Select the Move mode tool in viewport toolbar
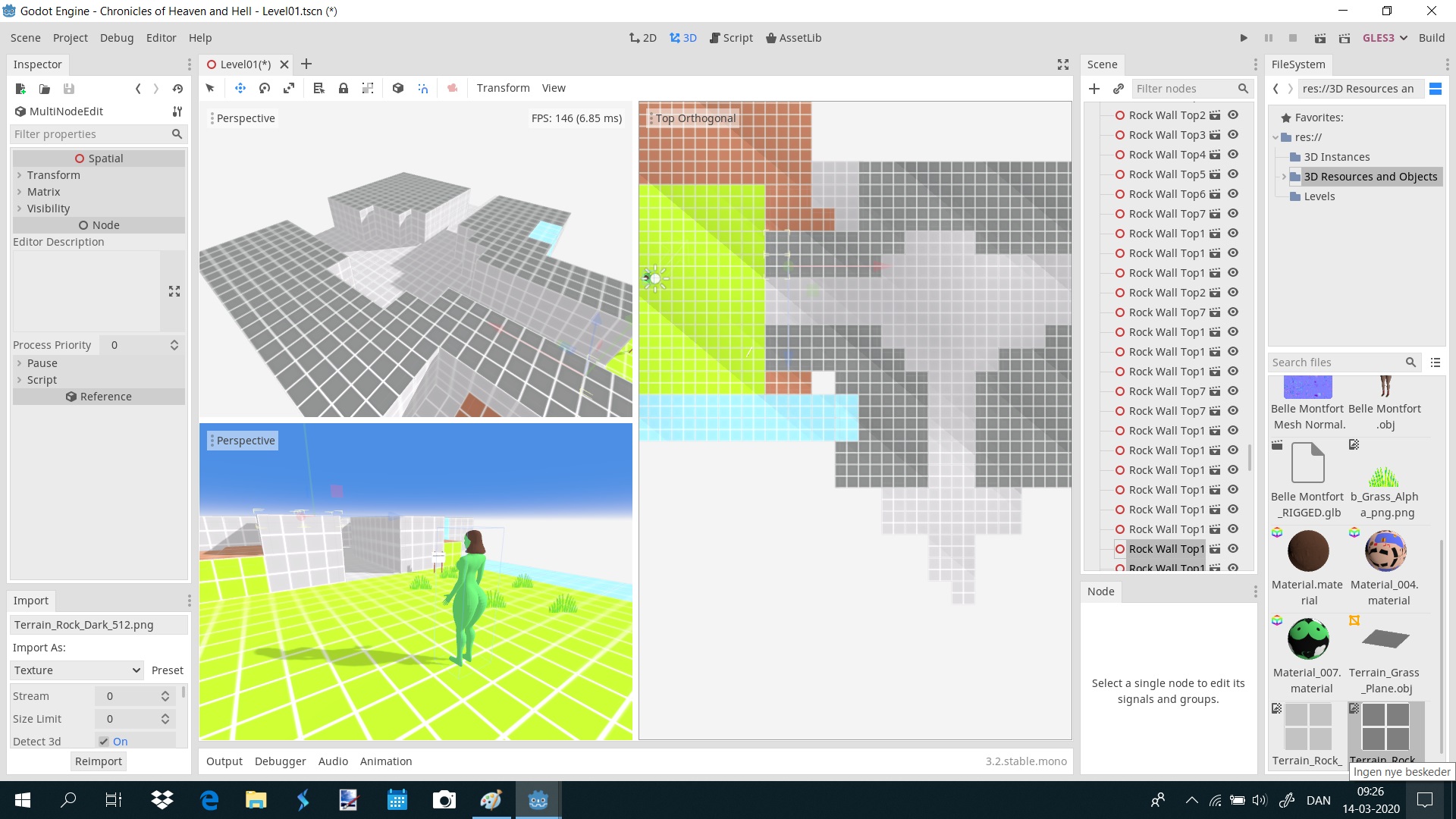The width and height of the screenshot is (1456, 819). [x=240, y=88]
